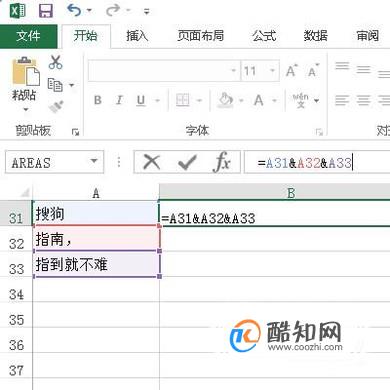Viewport: 390px width, 390px height.
Task: Center cell text horizontally
Action: 363,100
